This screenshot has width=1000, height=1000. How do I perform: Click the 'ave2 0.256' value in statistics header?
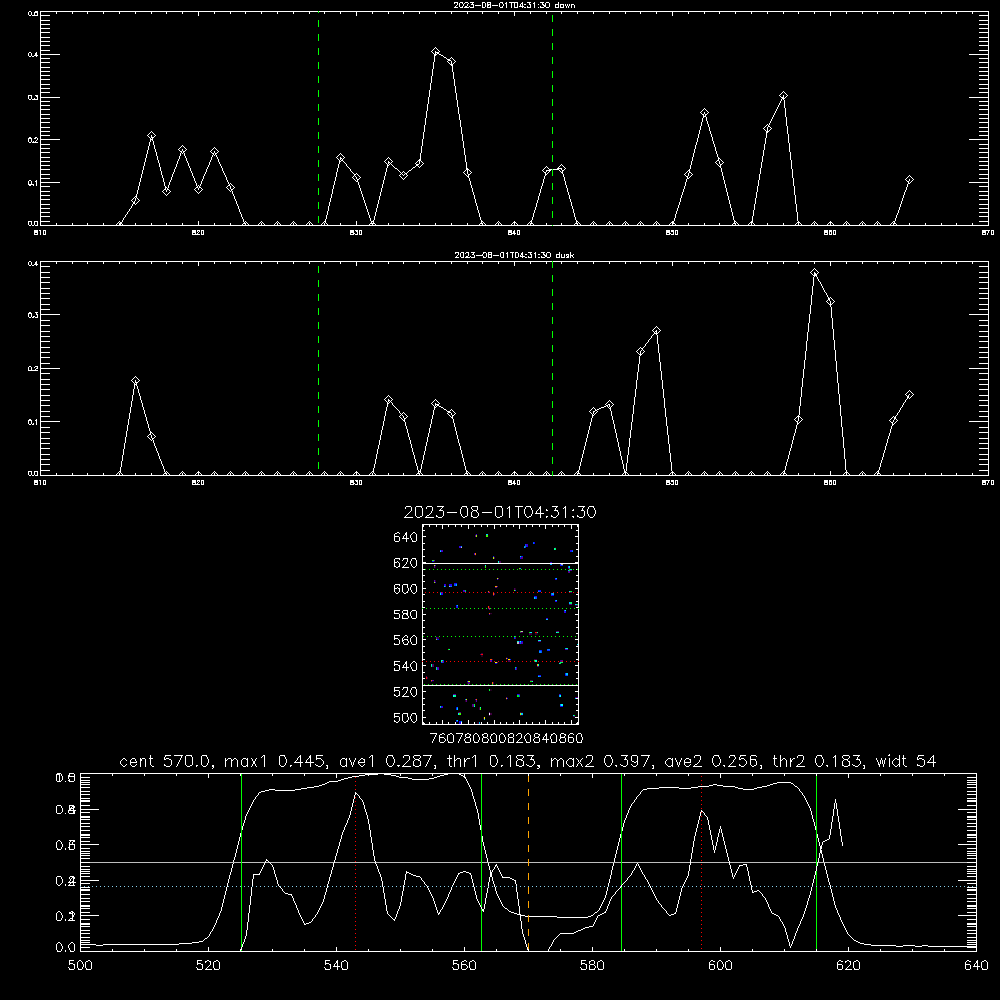[x=712, y=761]
